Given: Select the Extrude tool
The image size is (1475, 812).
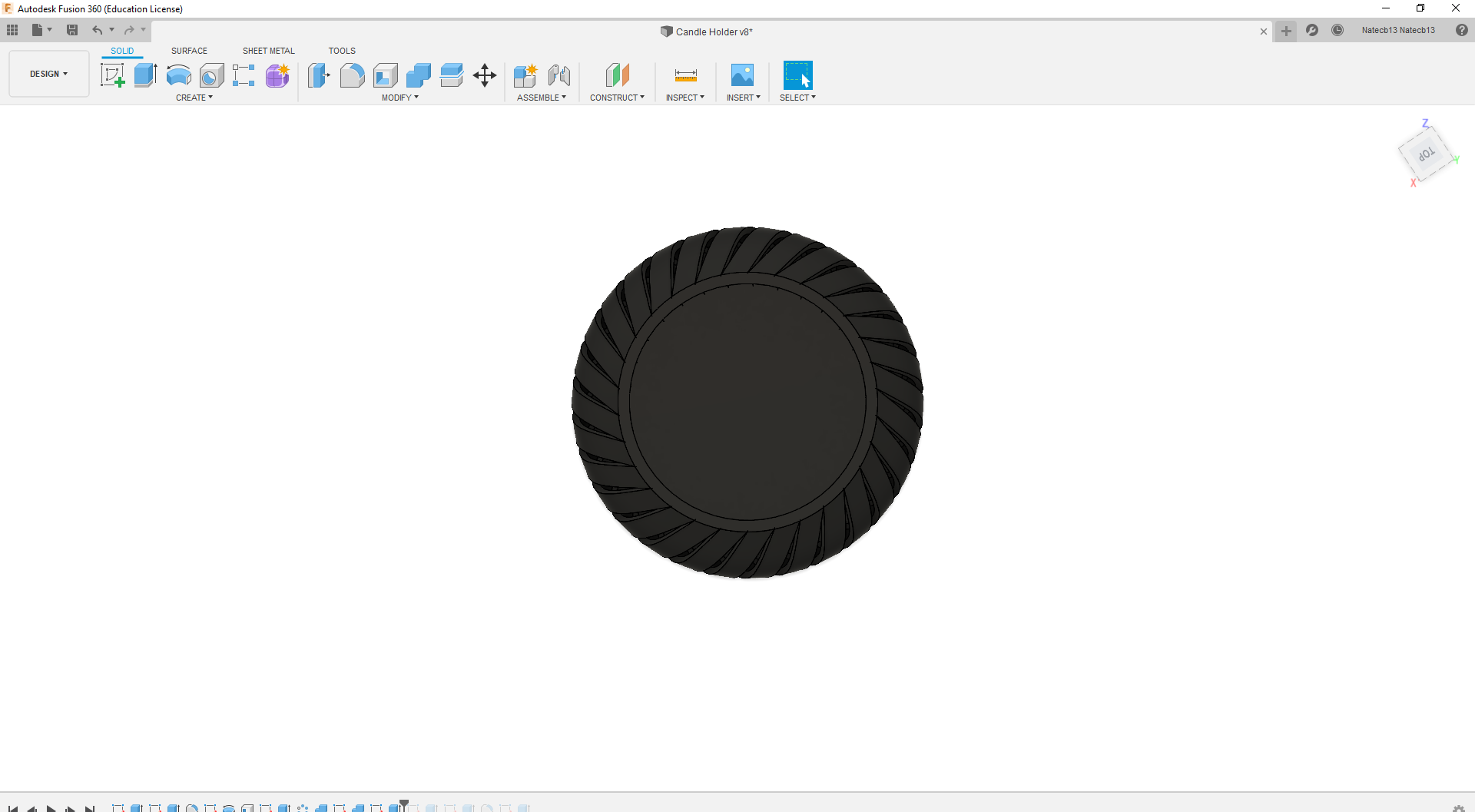Looking at the screenshot, I should click(145, 75).
